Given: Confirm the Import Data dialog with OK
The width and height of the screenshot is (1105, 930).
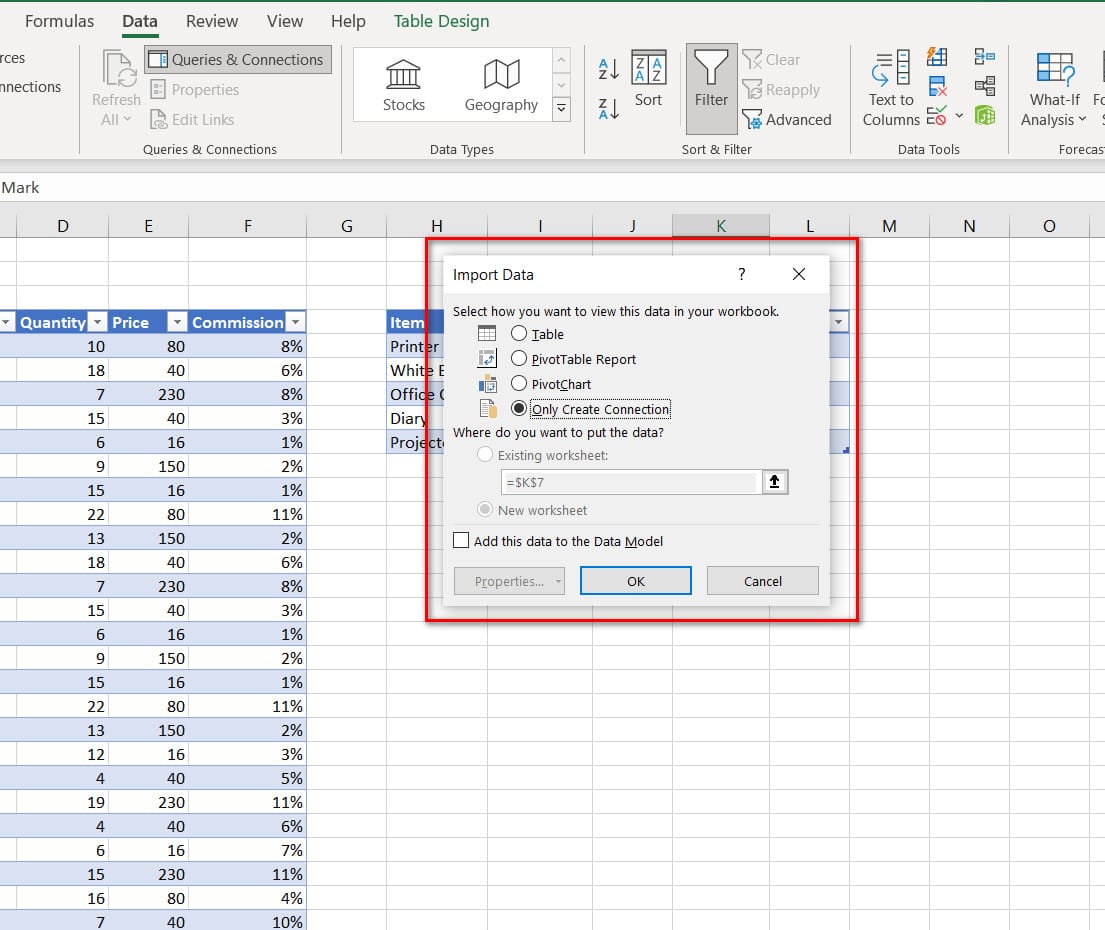Looking at the screenshot, I should pos(635,580).
